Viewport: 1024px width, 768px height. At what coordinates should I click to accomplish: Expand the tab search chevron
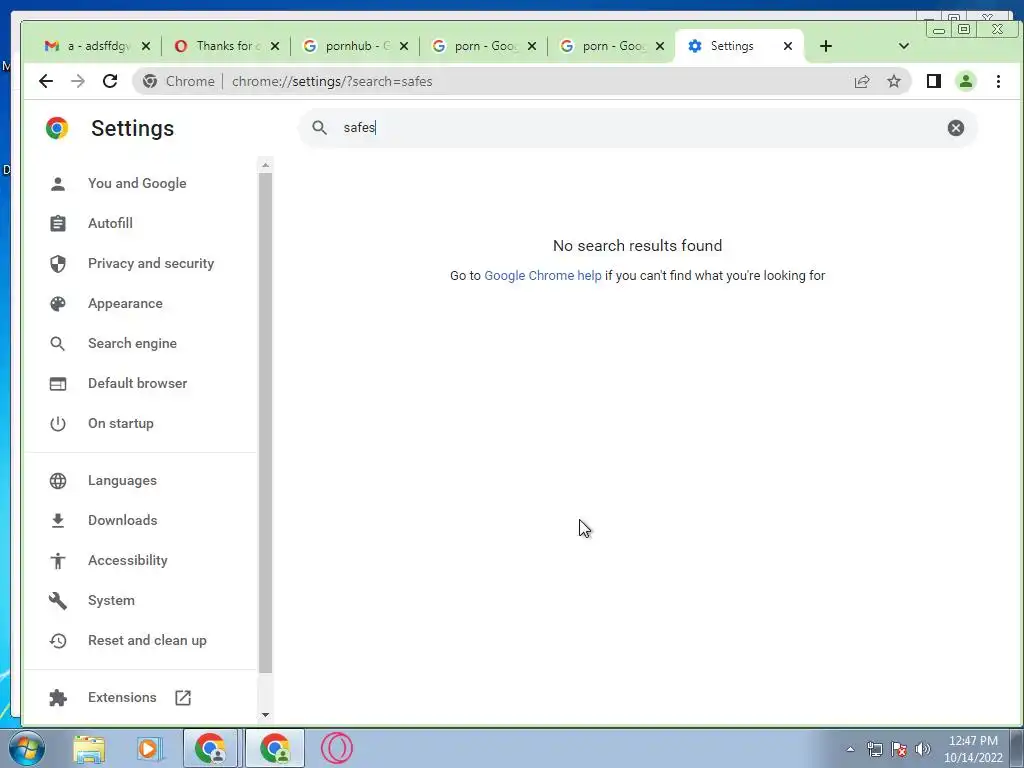(904, 46)
